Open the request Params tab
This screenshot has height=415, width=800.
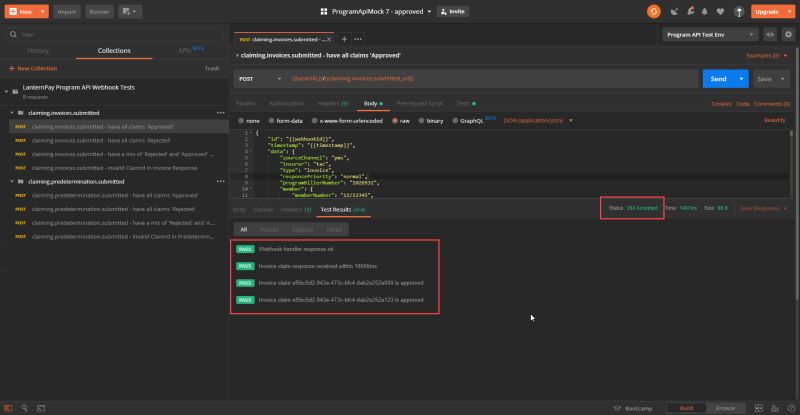pos(245,104)
